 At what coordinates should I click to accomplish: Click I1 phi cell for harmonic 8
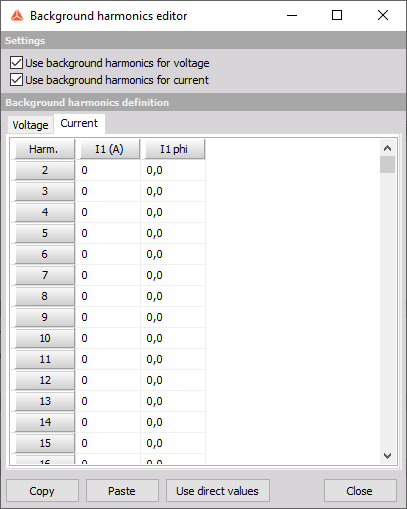pos(173,296)
